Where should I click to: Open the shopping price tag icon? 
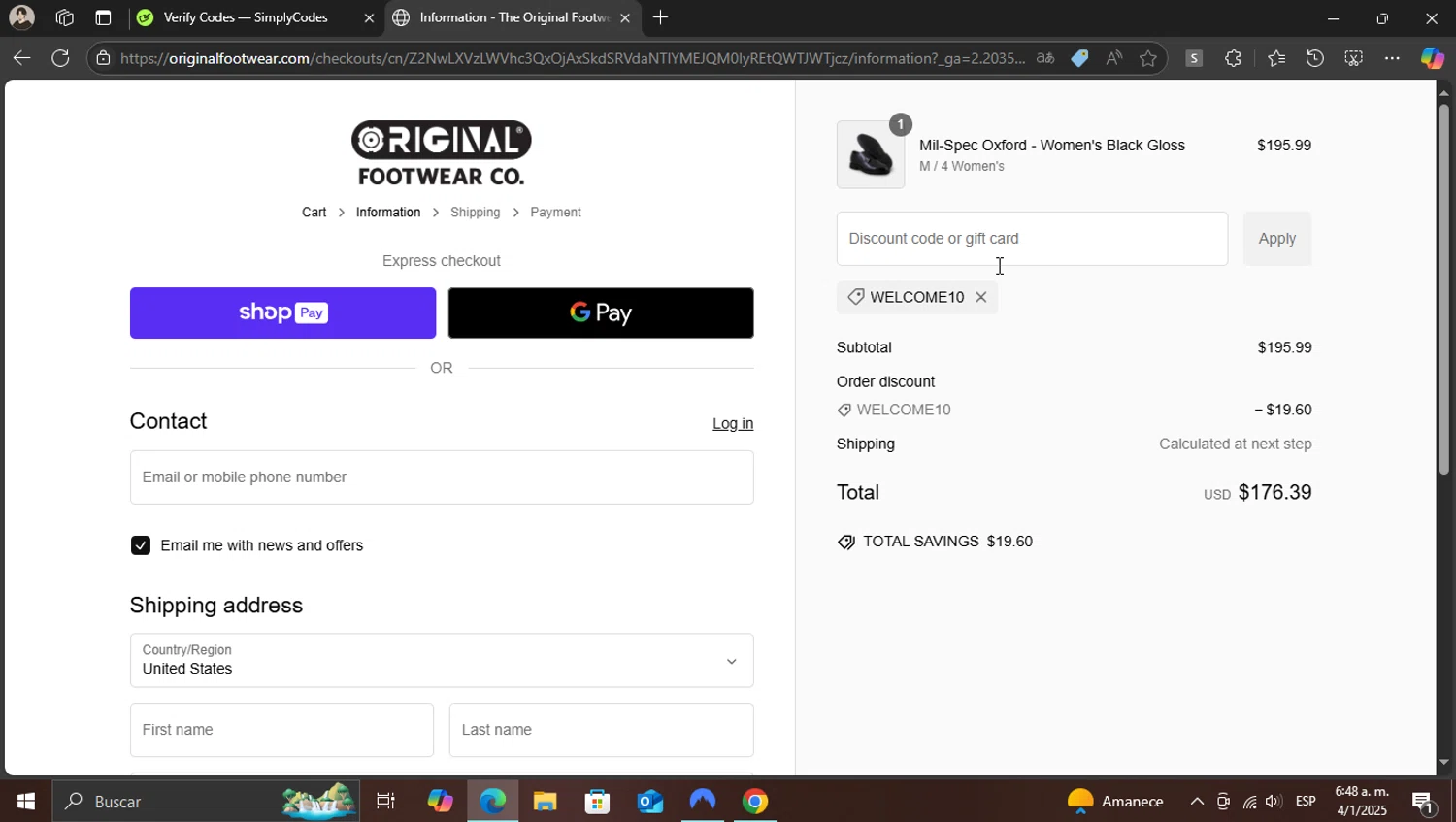point(1079,58)
